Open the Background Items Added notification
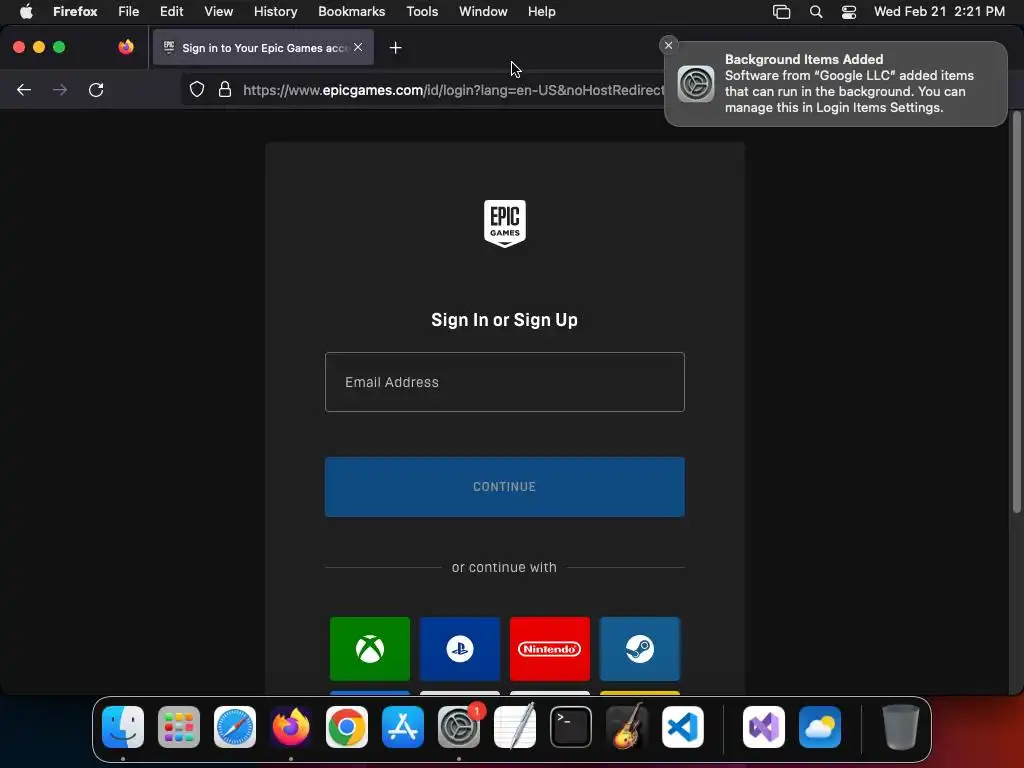The height and width of the screenshot is (768, 1024). point(835,84)
